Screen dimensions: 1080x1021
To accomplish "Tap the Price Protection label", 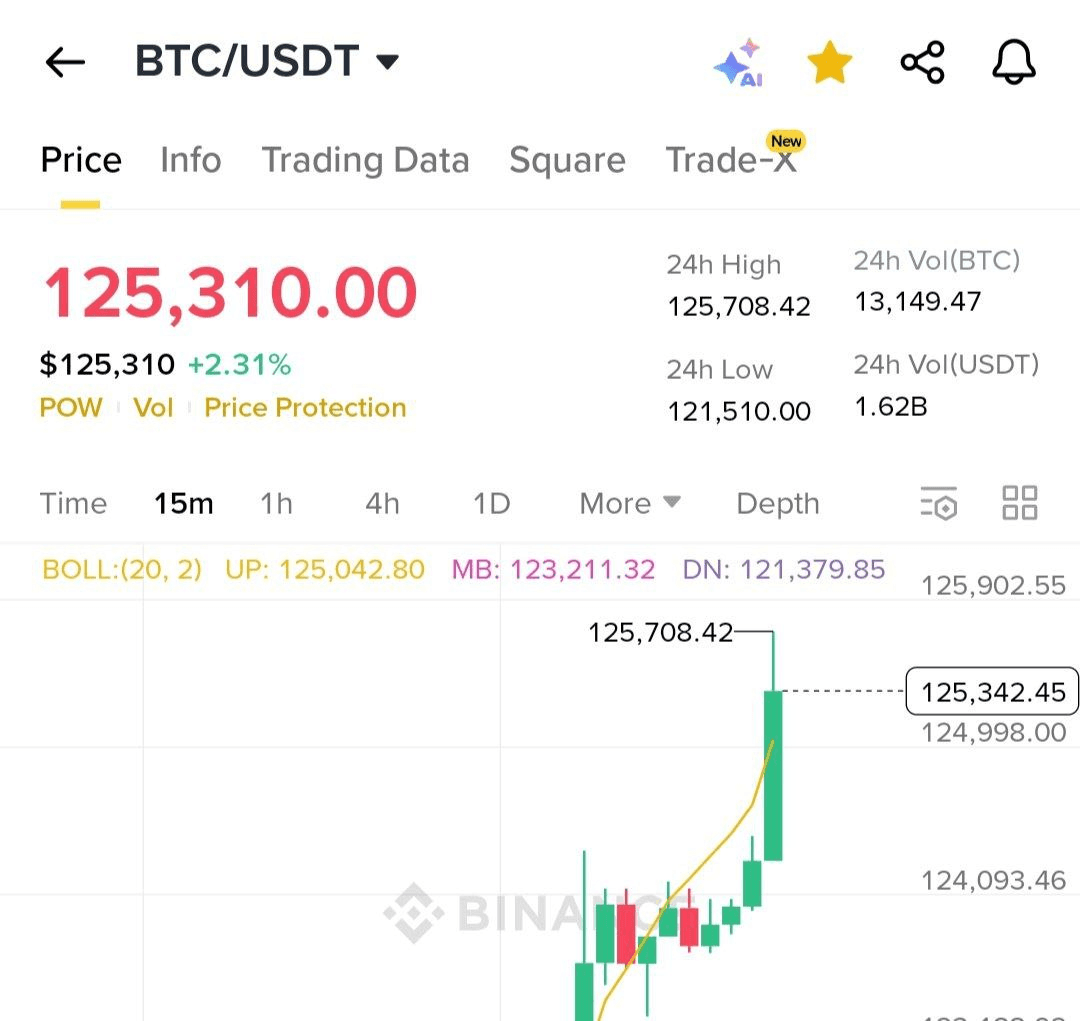I will [x=305, y=408].
